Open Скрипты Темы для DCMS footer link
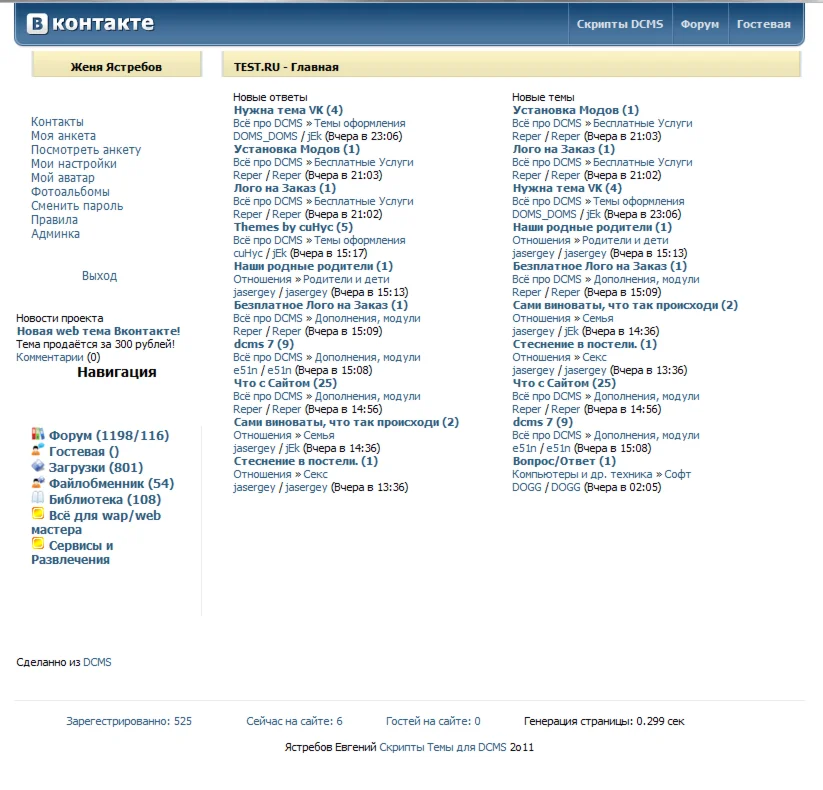 [443, 747]
